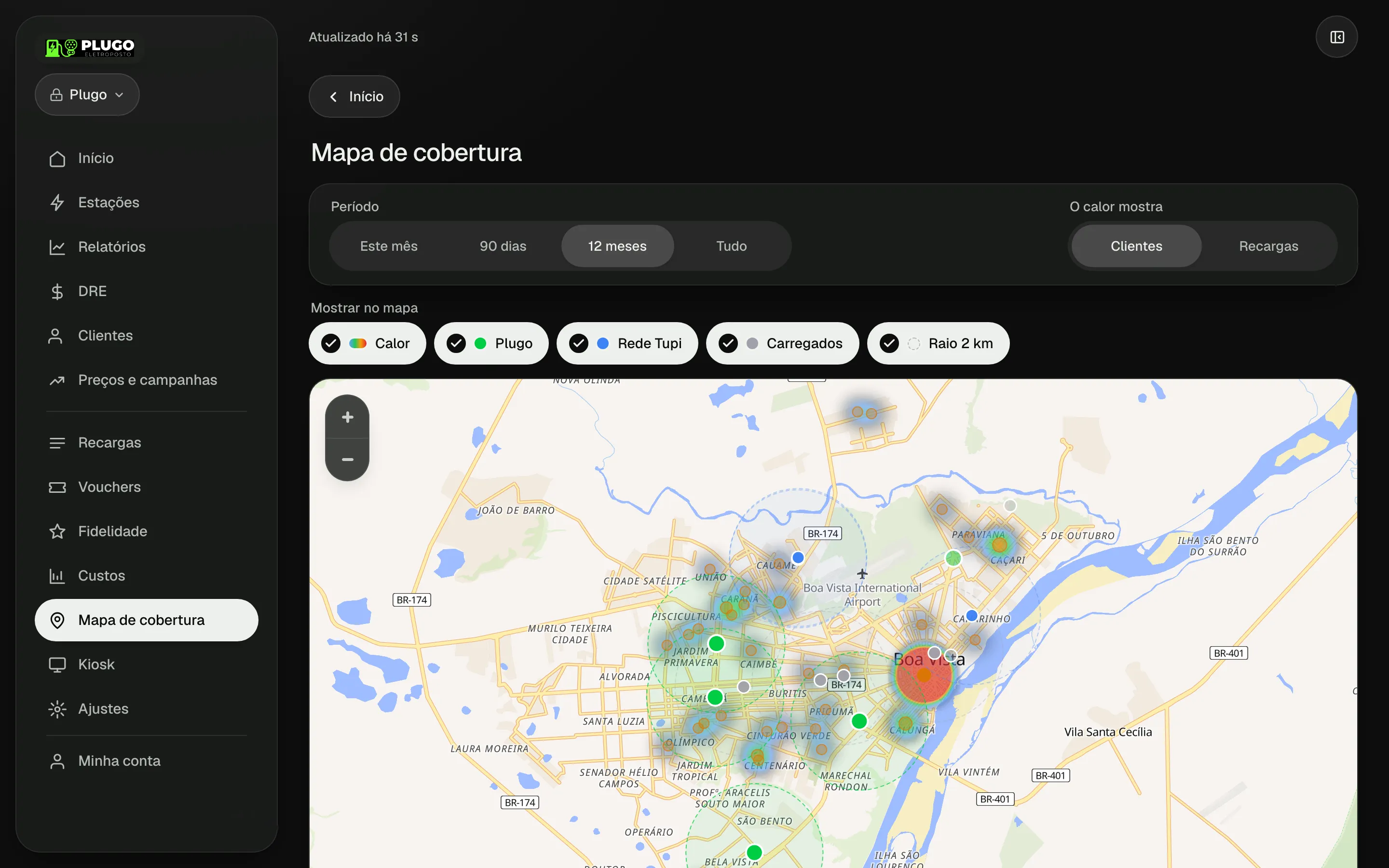Click the DRE dollar sign icon
The width and height of the screenshot is (1389, 868).
[57, 292]
